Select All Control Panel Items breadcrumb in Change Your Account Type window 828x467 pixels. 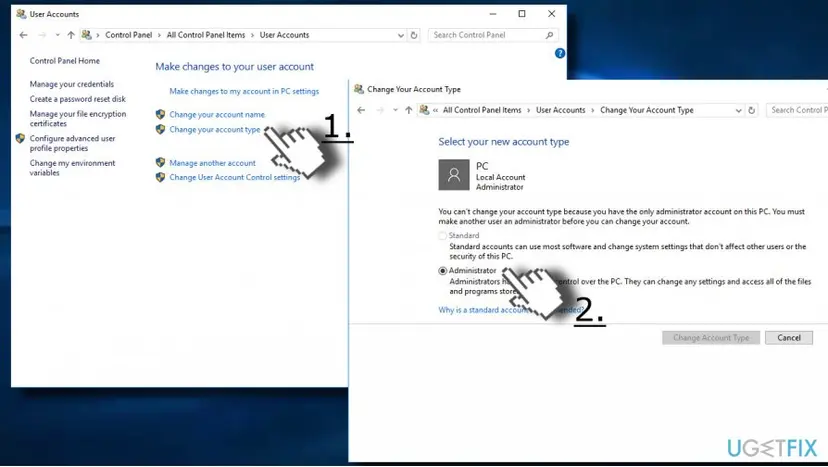(x=482, y=110)
